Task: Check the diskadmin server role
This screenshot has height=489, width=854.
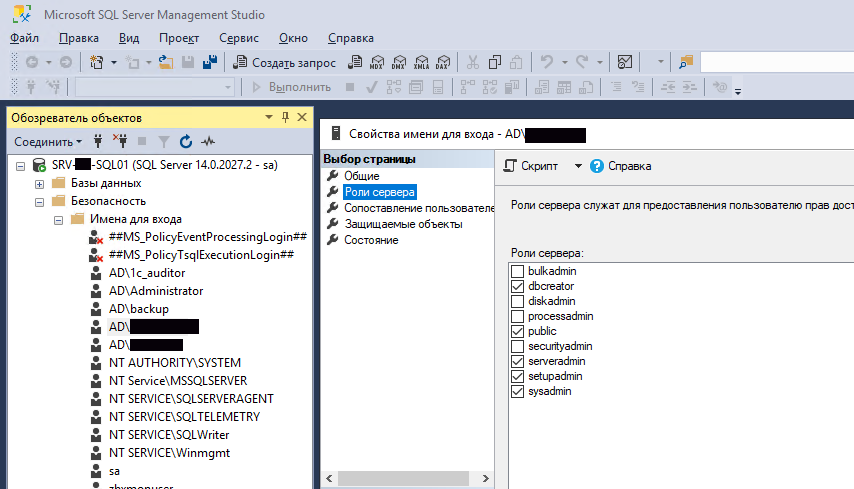Action: point(517,301)
